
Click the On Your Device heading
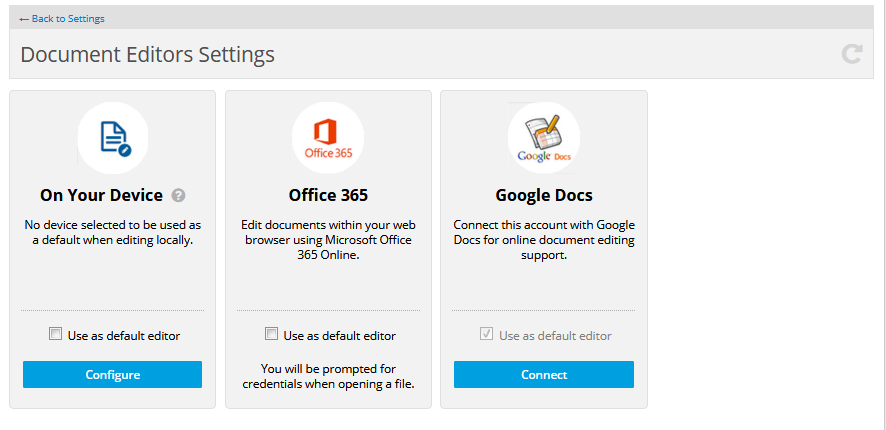click(x=101, y=195)
